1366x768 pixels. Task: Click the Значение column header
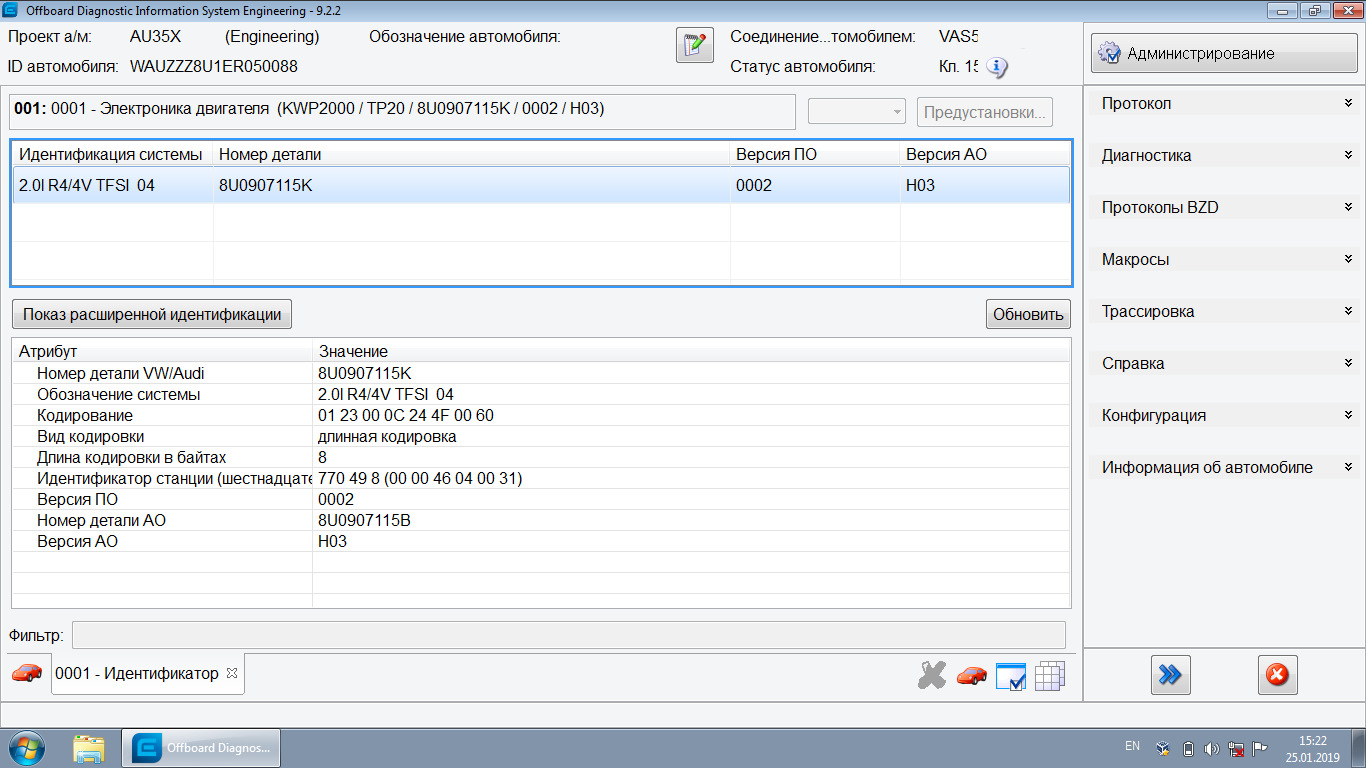coord(691,351)
